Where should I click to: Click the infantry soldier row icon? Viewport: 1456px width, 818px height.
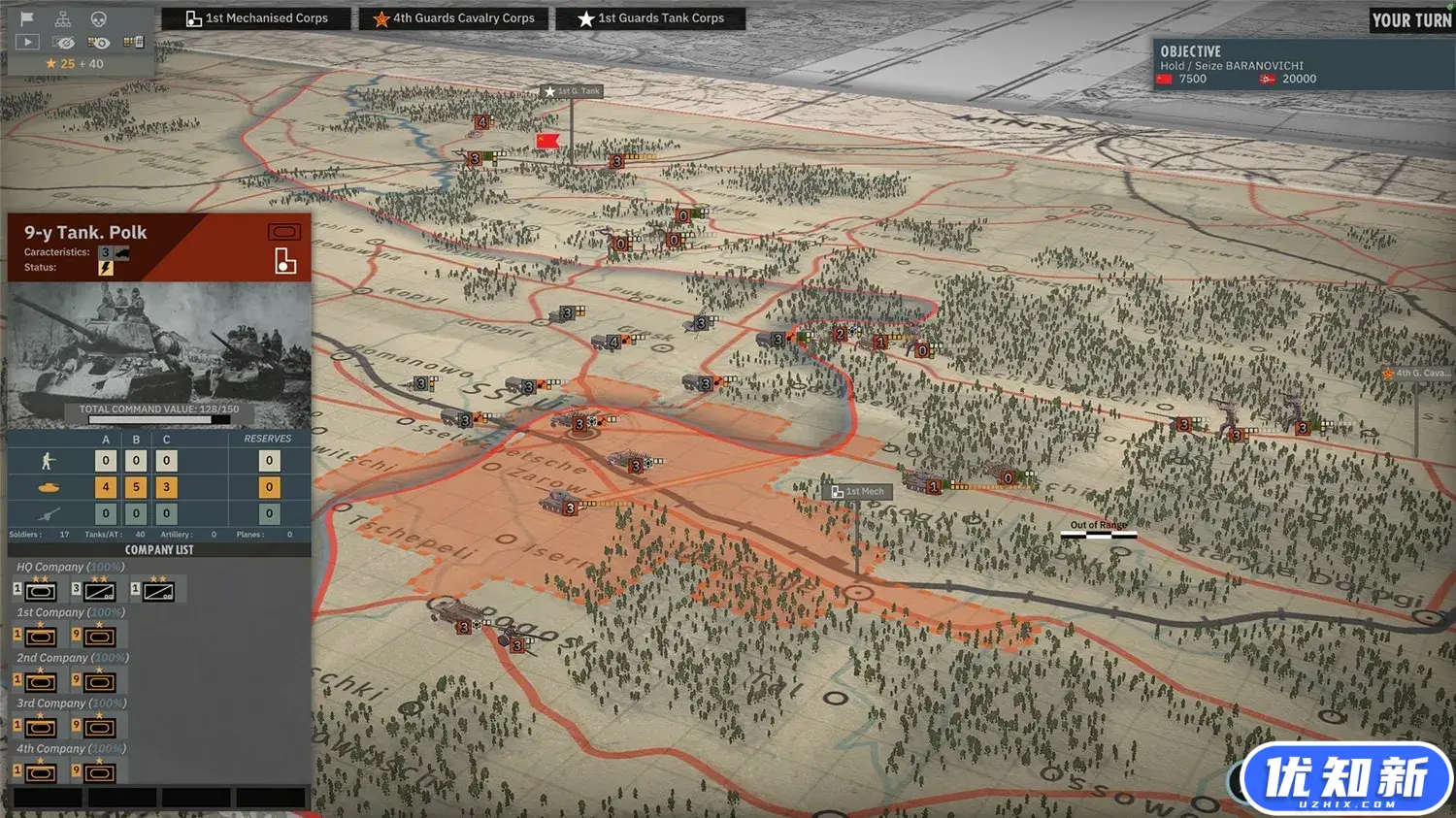tap(48, 461)
